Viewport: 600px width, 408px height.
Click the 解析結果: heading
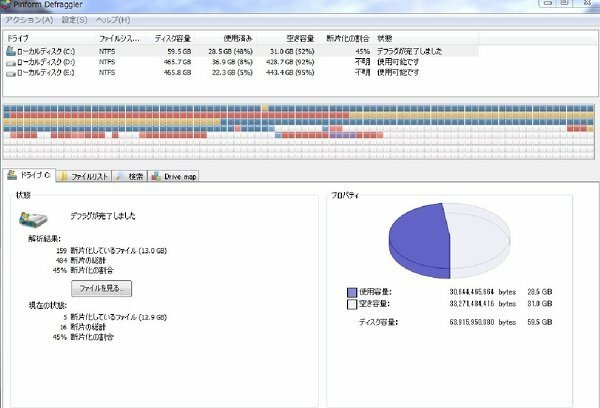[x=44, y=239]
